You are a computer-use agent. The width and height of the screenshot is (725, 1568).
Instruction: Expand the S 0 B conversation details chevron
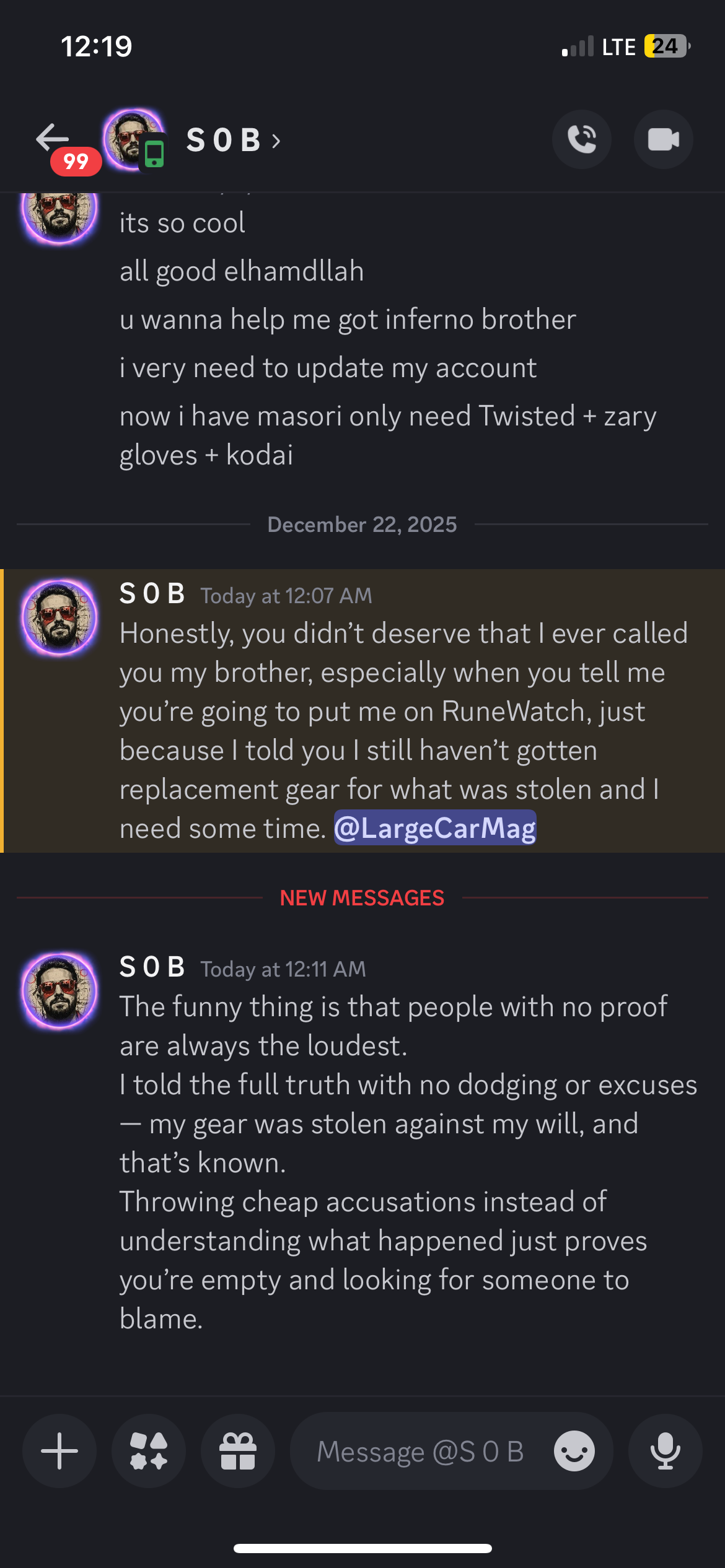click(x=275, y=141)
